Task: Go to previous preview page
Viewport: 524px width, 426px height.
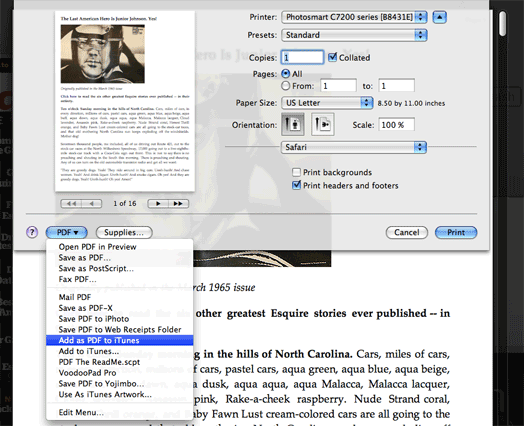Action: coord(92,203)
